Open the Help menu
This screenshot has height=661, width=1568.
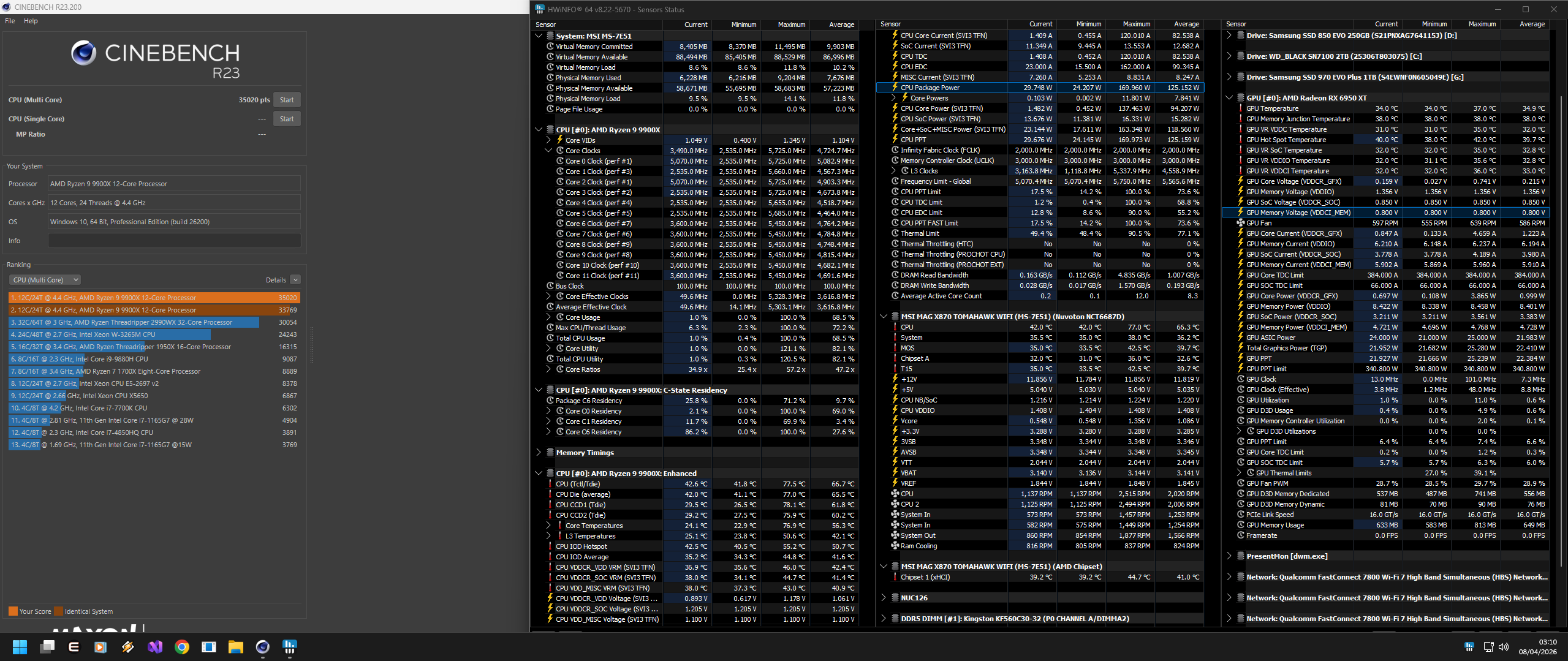[x=31, y=21]
